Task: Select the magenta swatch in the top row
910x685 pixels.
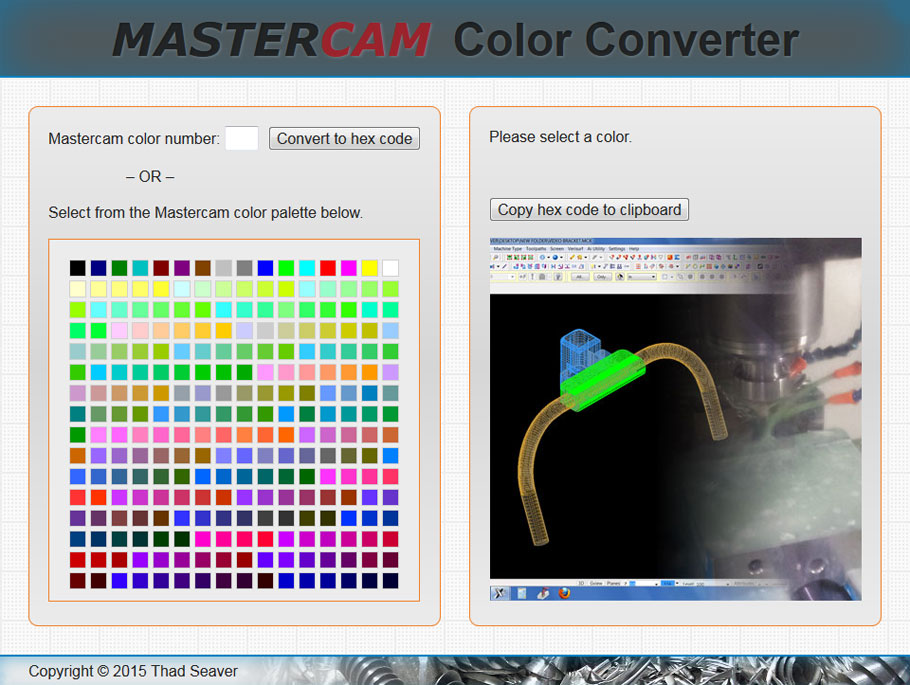Action: point(349,268)
